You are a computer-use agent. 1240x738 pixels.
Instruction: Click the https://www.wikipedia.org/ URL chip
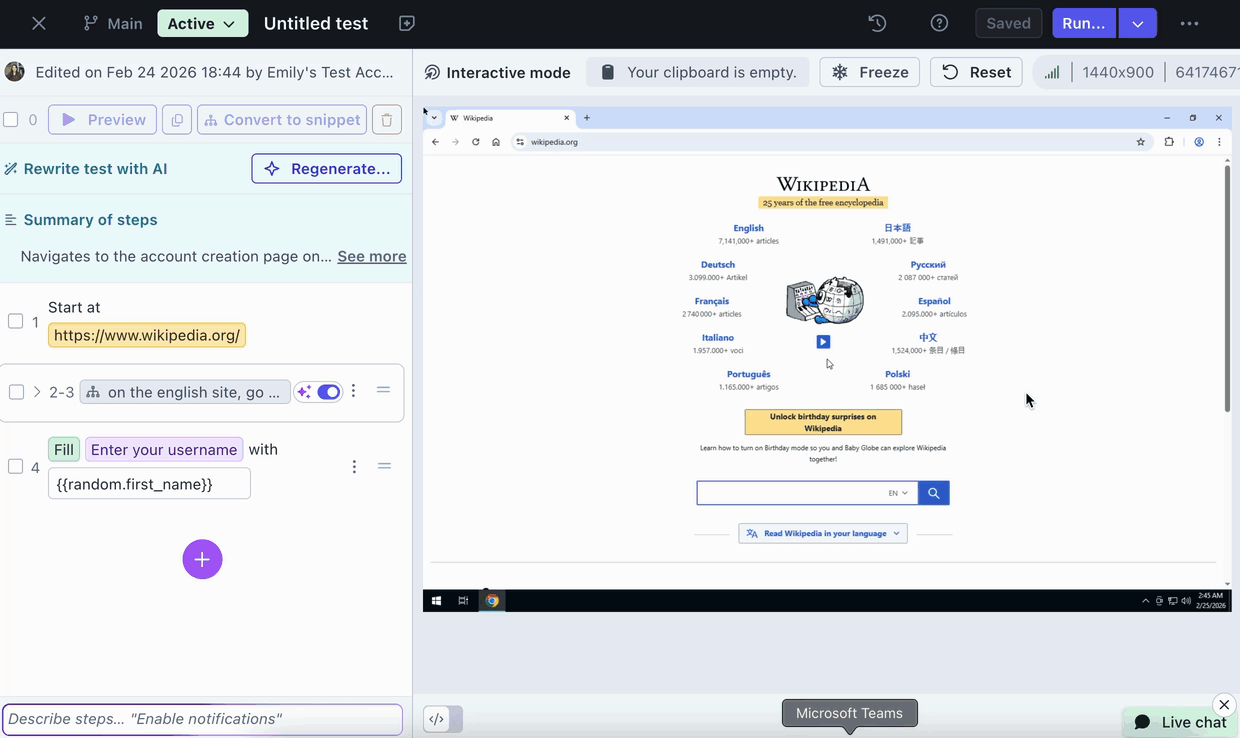147,335
